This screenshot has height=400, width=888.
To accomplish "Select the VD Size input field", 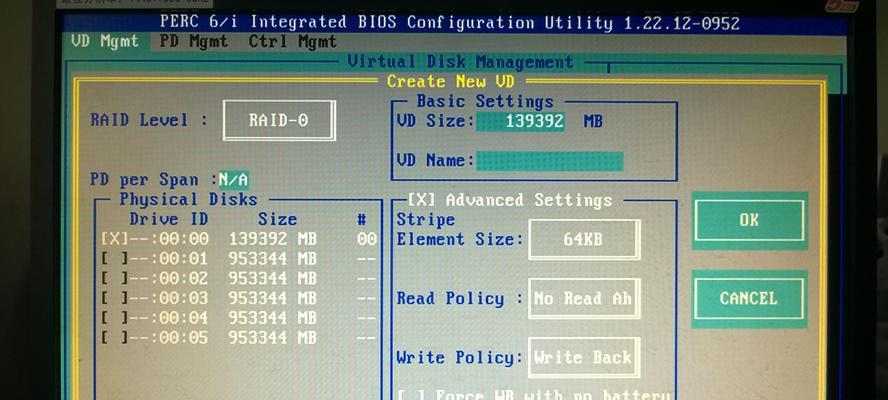I will 520,121.
